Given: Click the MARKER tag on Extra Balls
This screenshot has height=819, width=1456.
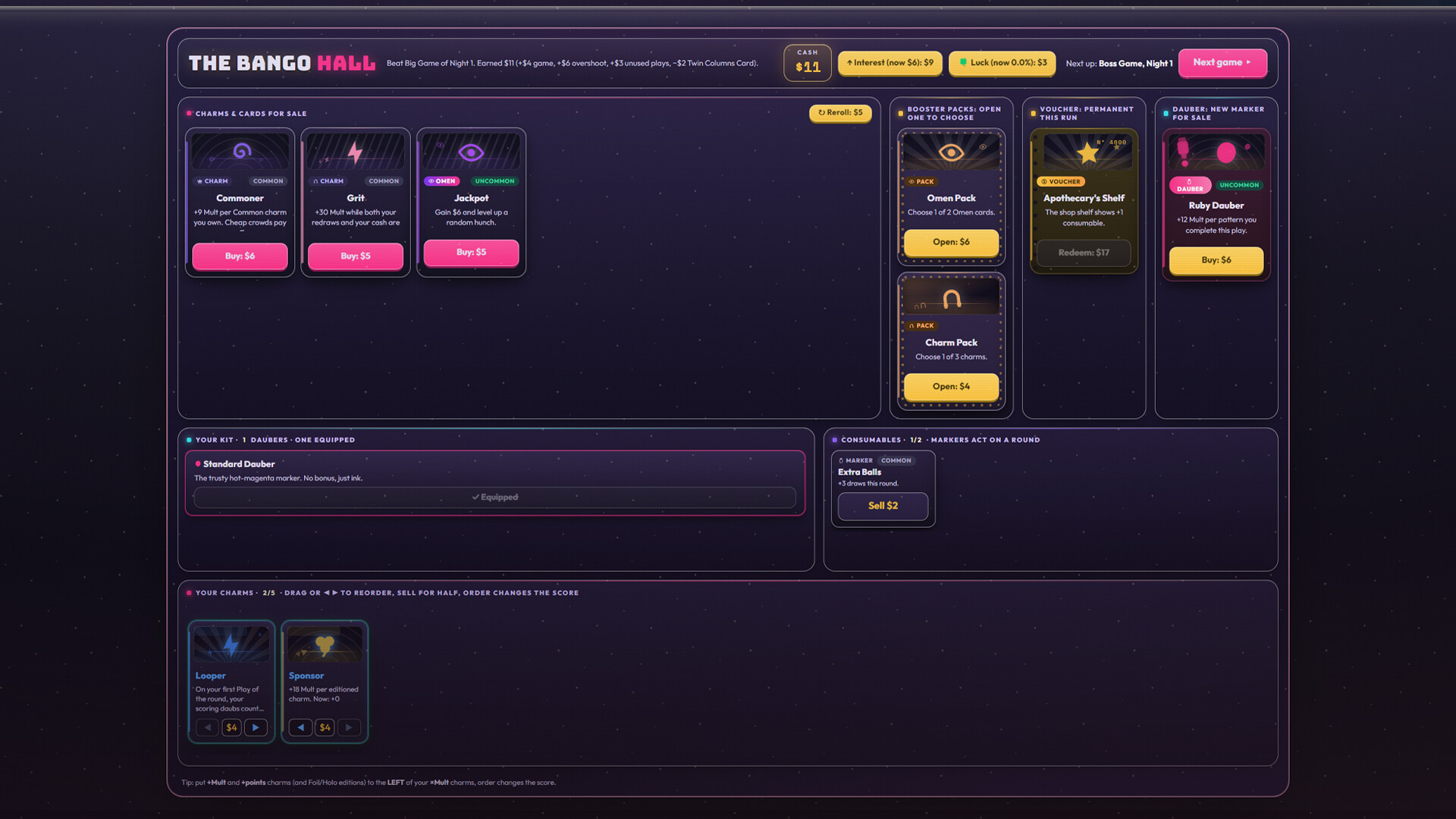Looking at the screenshot, I should pos(856,460).
